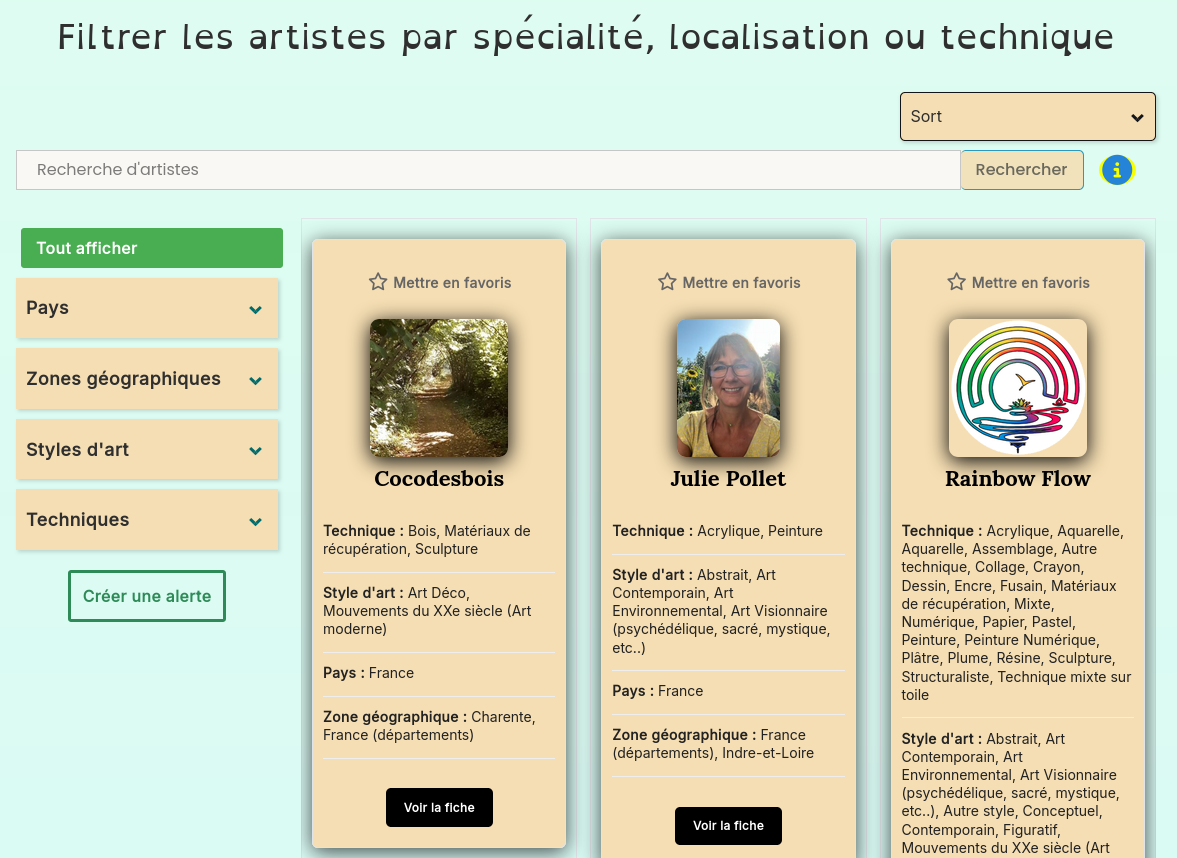Expand the Techniques filter

(x=147, y=520)
